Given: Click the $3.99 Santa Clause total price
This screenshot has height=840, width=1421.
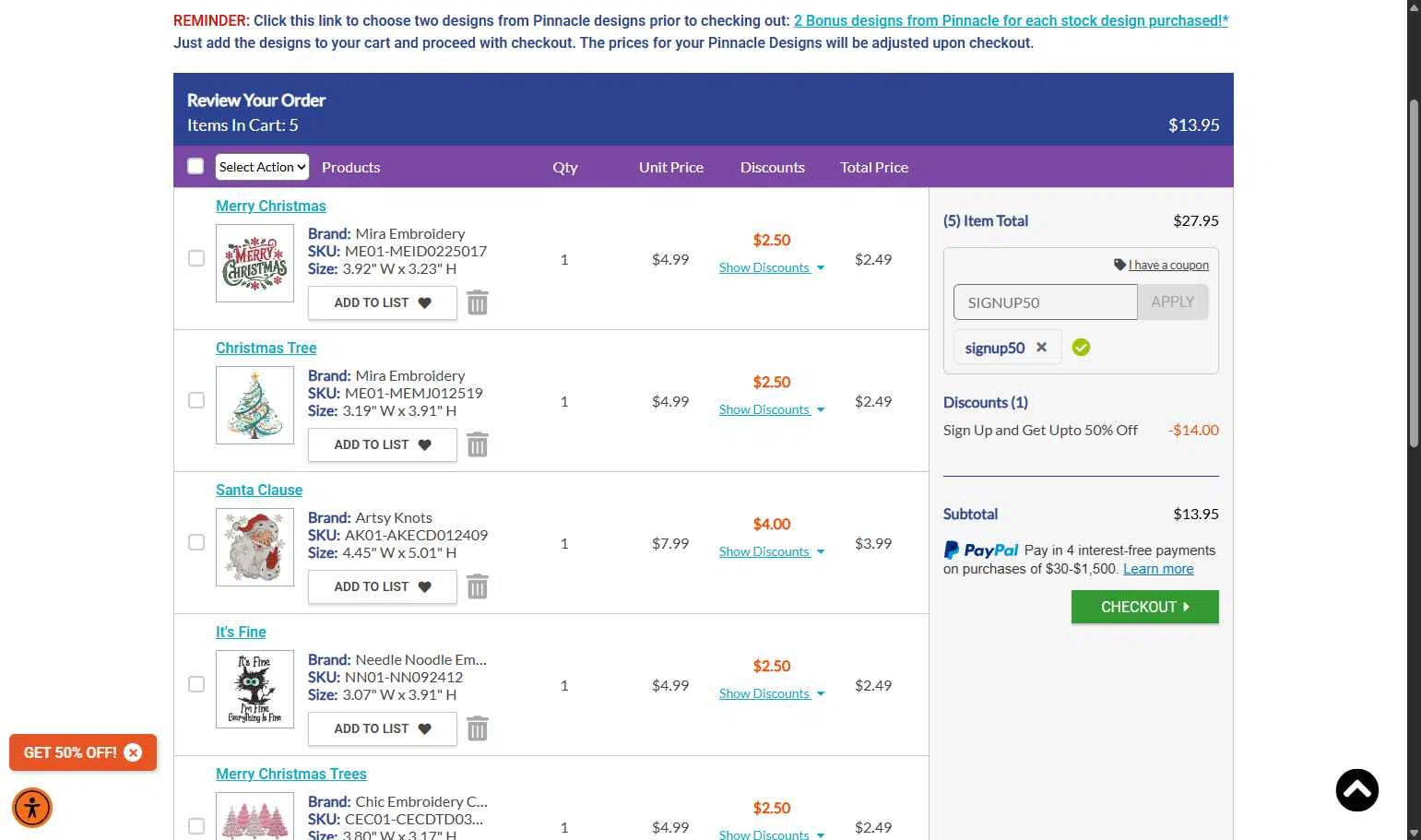Looking at the screenshot, I should point(873,543).
